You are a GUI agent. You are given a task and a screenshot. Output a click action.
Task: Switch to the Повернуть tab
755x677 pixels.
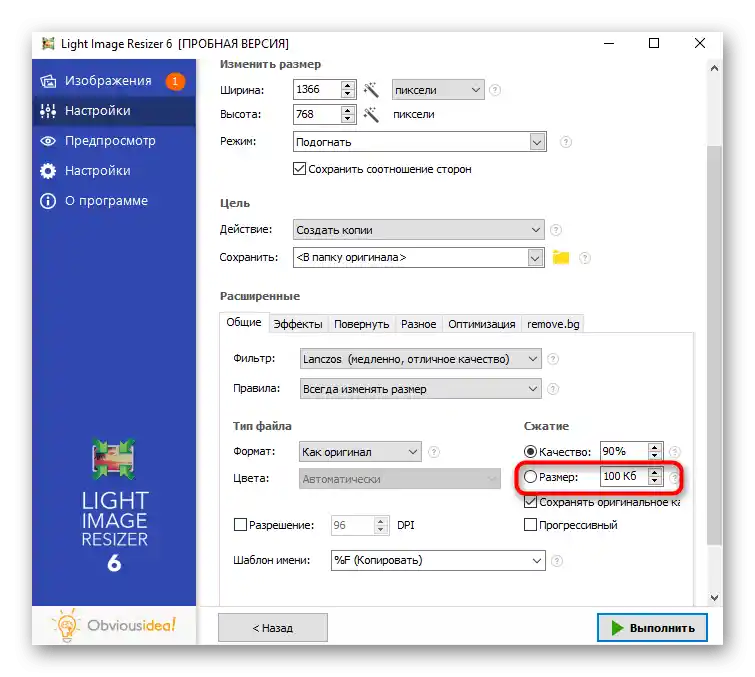click(x=361, y=324)
